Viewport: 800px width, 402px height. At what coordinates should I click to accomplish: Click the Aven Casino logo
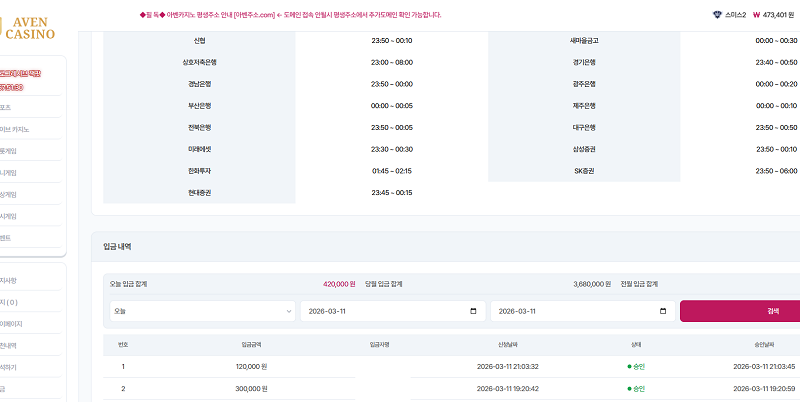[31, 27]
